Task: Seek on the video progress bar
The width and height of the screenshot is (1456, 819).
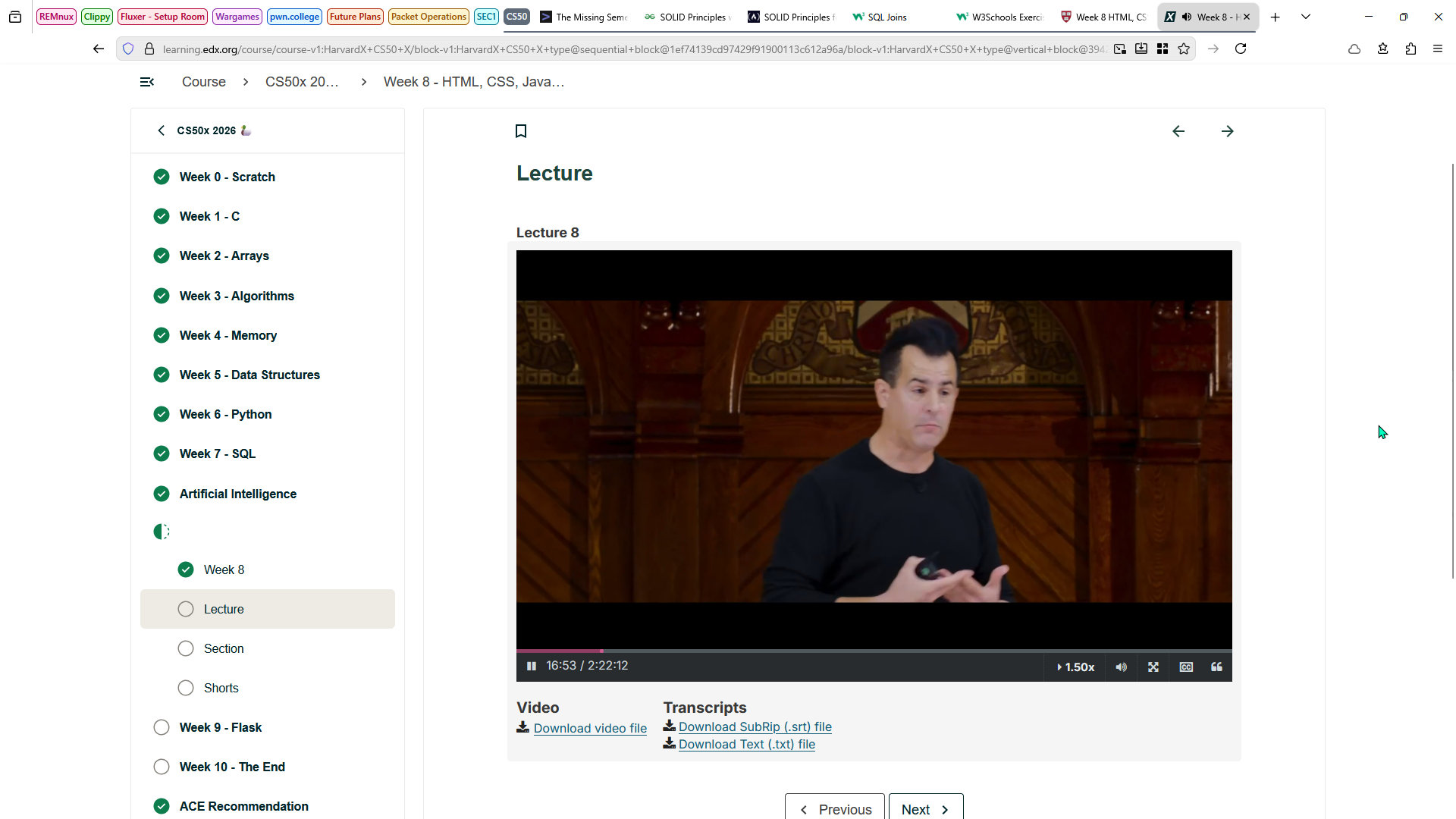Action: click(872, 651)
